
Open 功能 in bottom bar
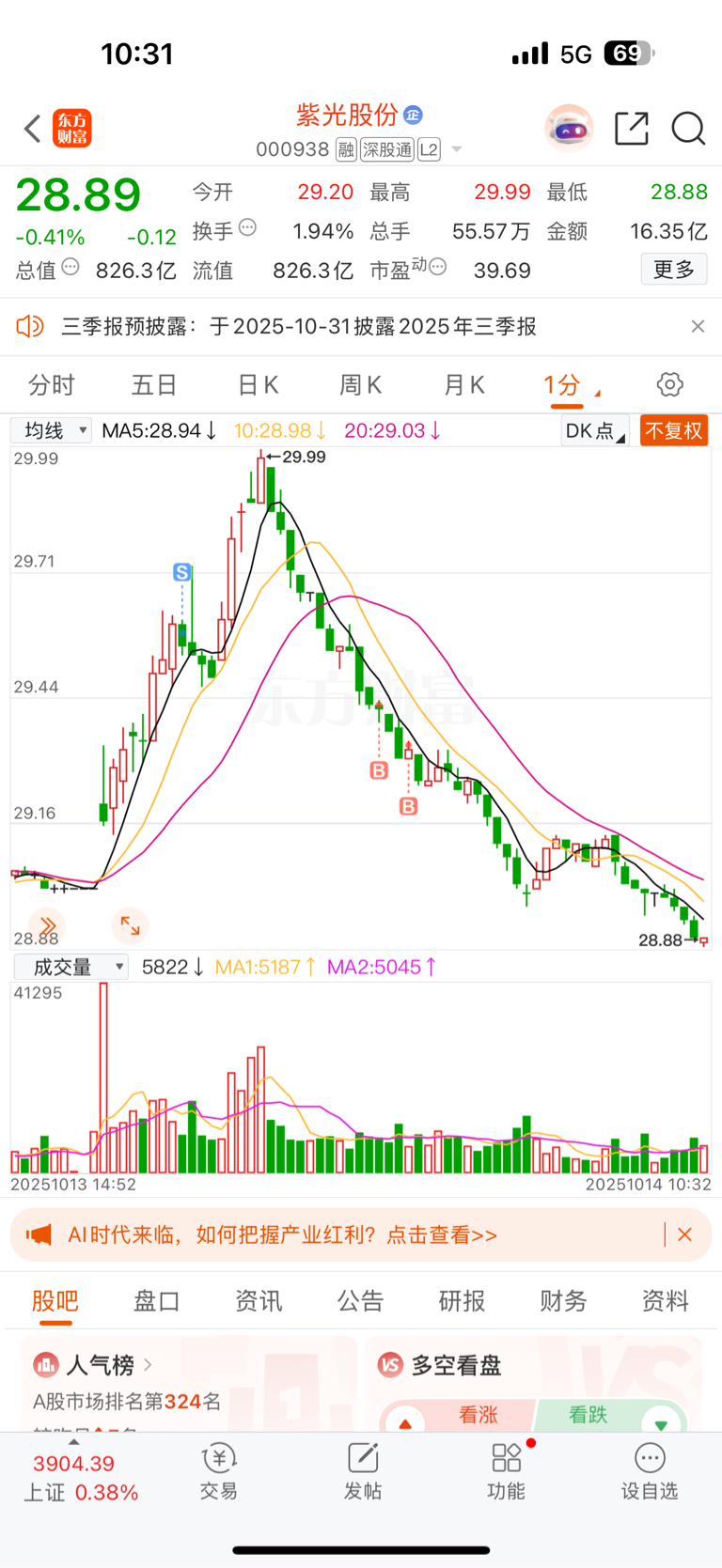pyautogui.click(x=507, y=1471)
